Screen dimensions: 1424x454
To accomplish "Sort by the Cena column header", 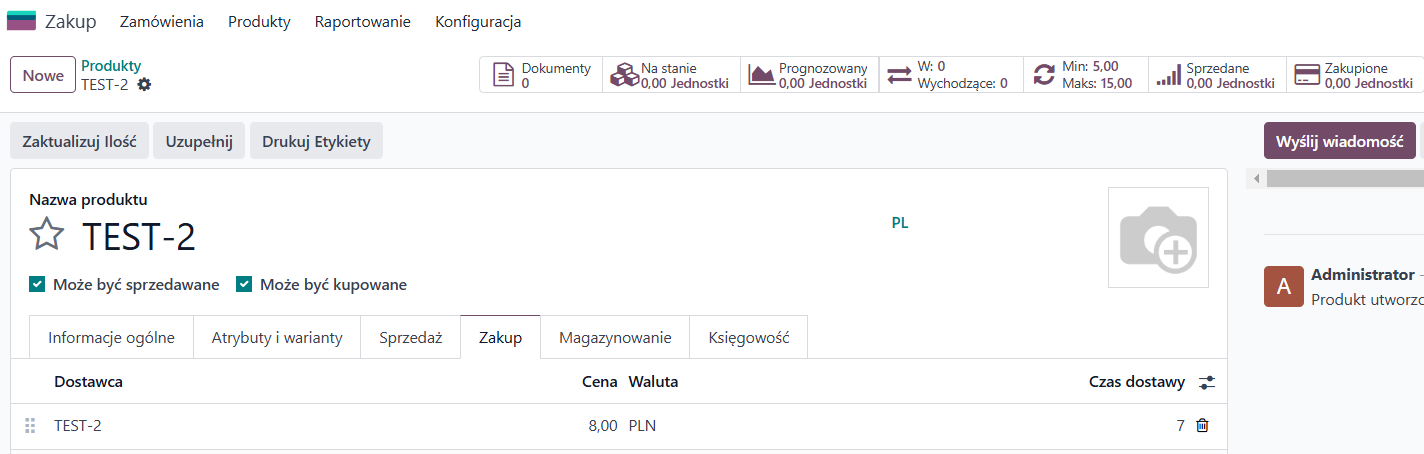I will 600,382.
